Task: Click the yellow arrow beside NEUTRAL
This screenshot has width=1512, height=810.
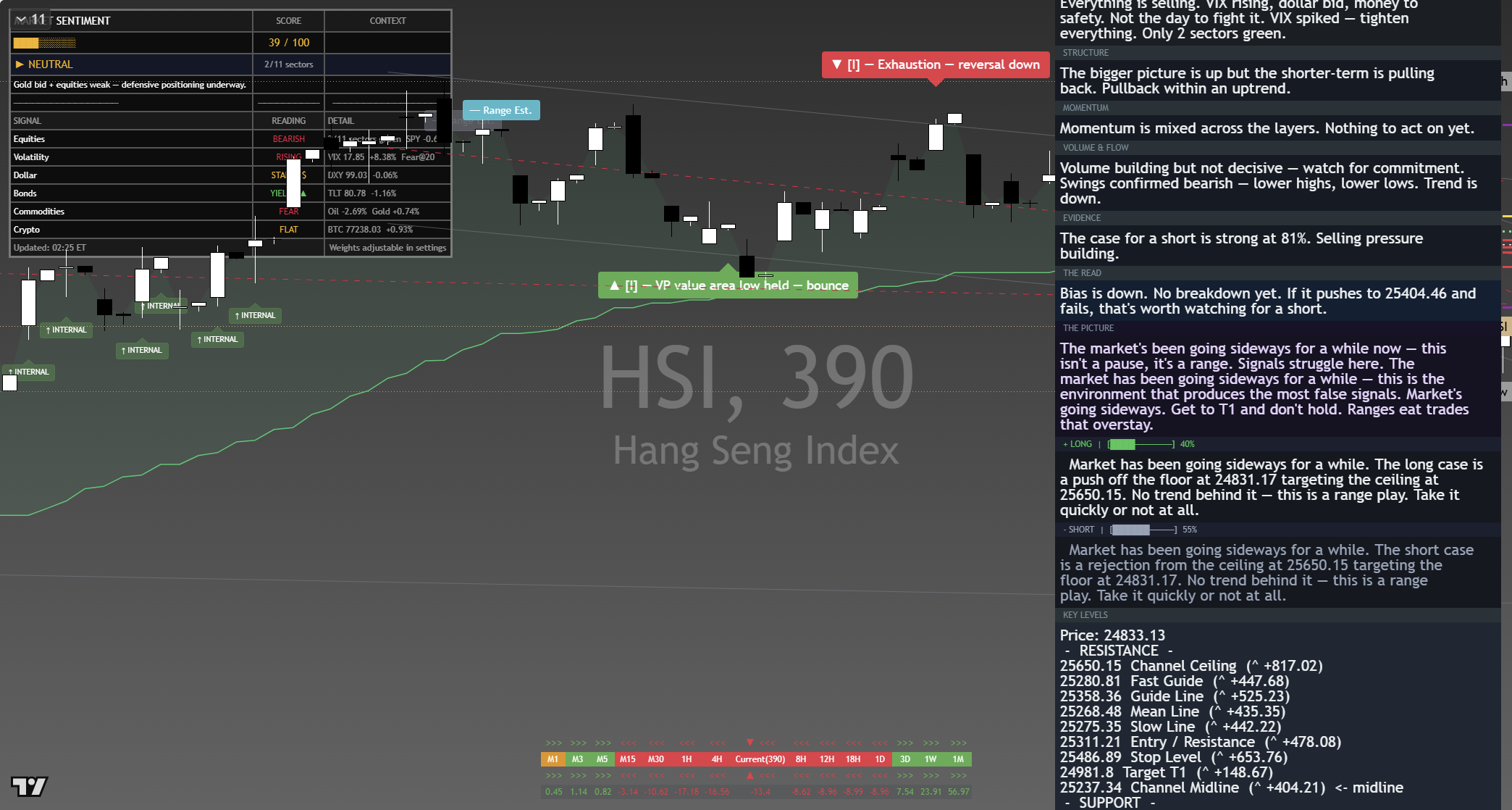Action: [x=20, y=64]
